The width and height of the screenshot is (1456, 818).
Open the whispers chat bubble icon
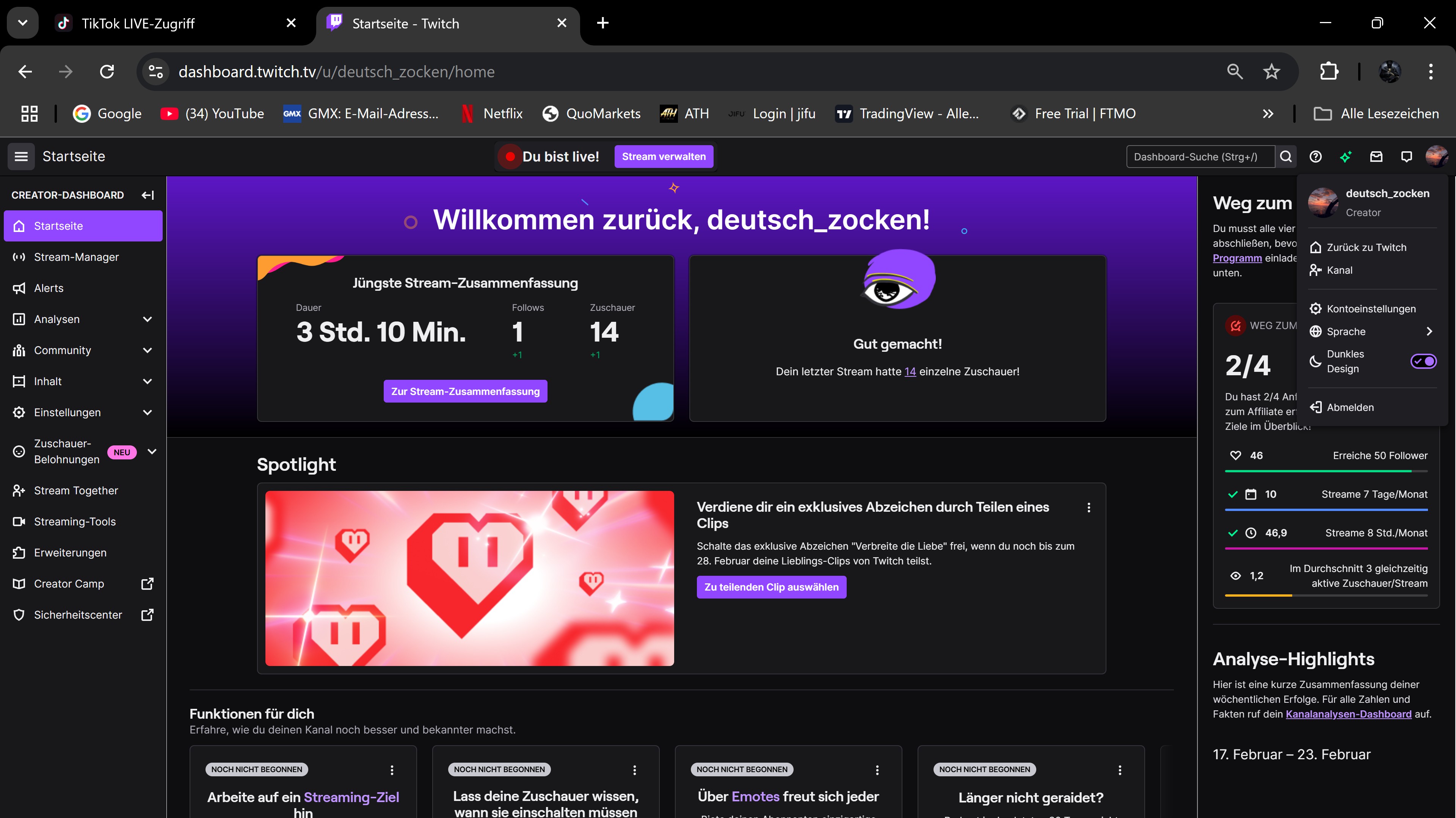point(1406,157)
